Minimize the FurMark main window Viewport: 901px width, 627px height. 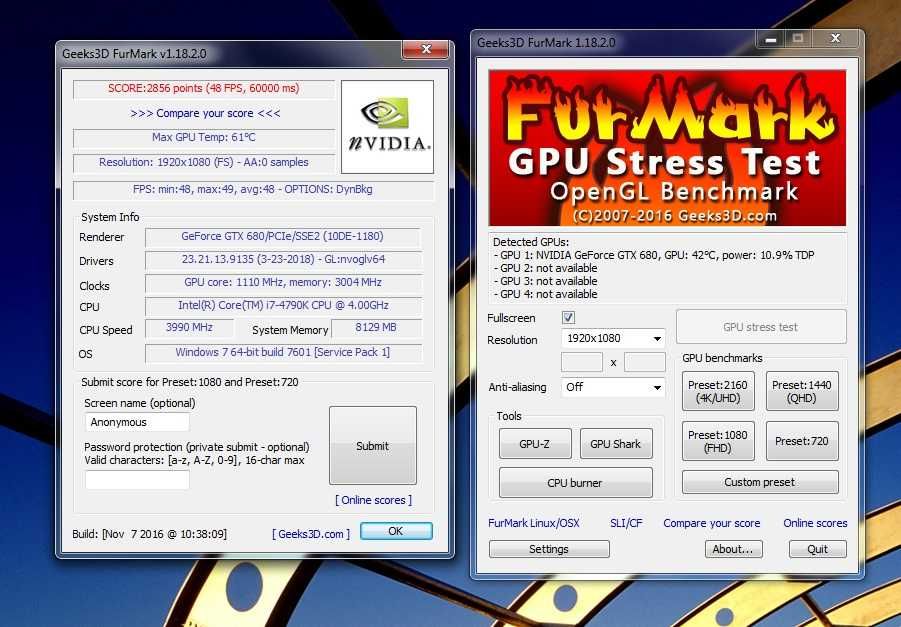(771, 39)
